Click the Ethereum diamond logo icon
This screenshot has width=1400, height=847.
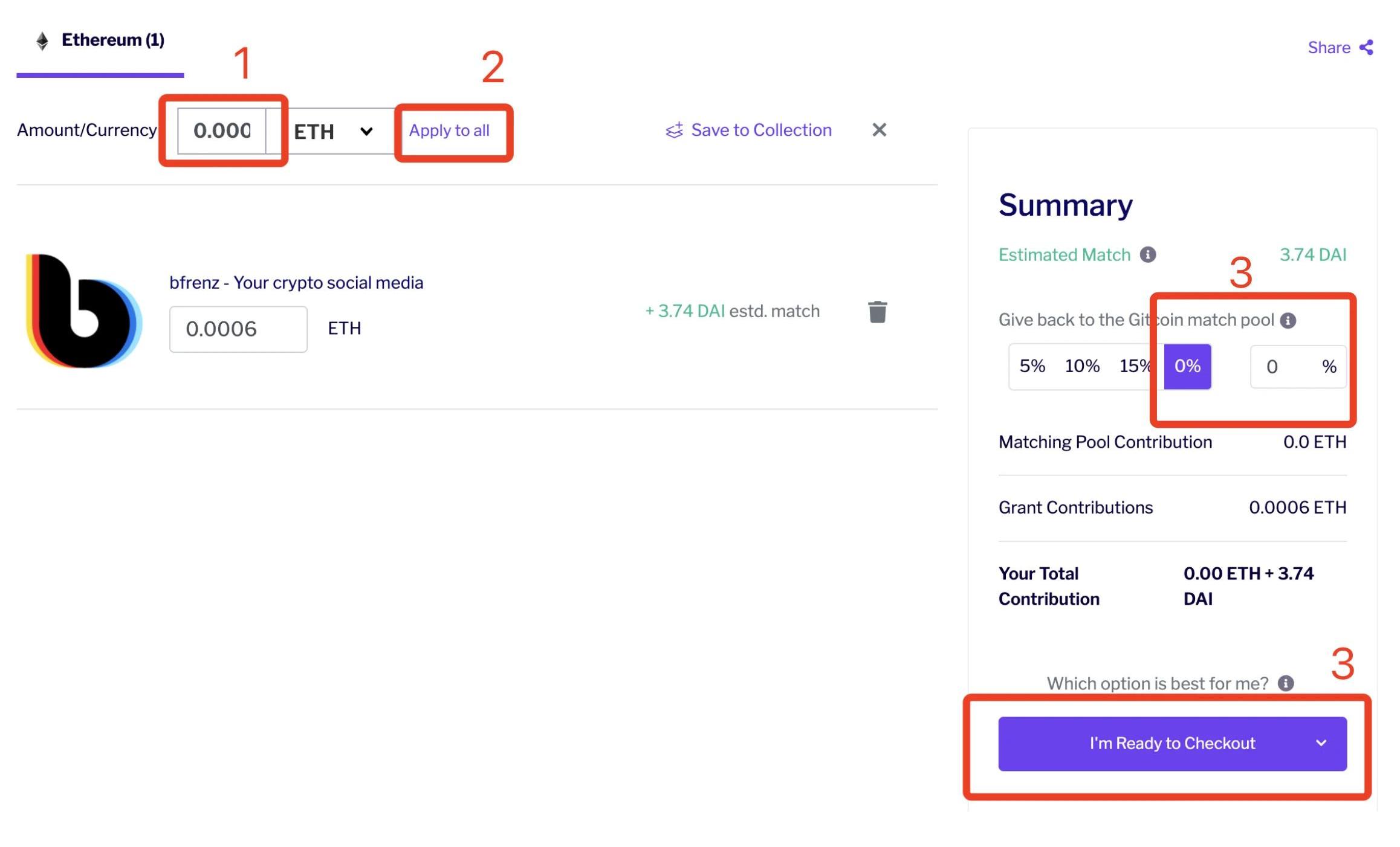[42, 40]
